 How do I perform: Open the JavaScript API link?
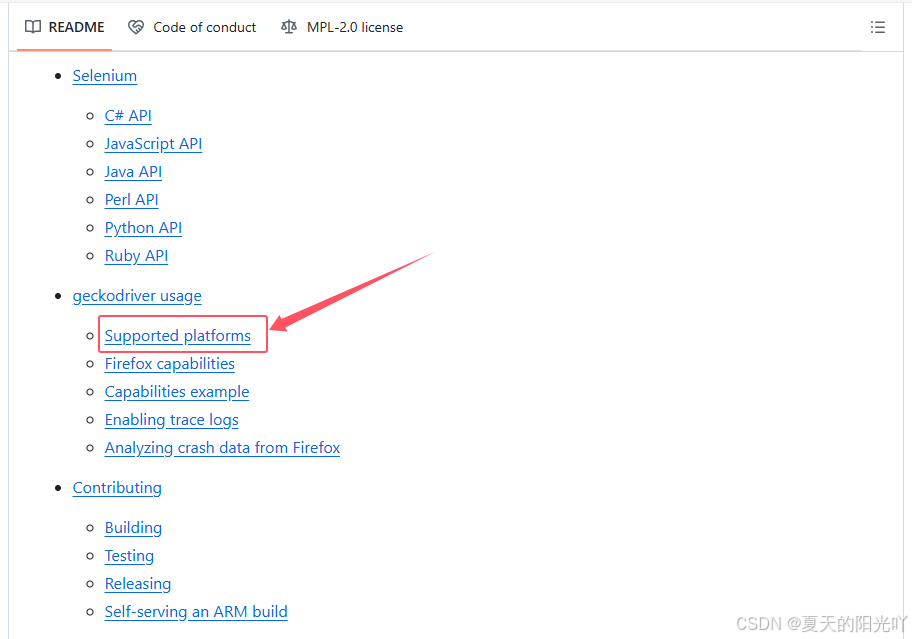pyautogui.click(x=153, y=144)
